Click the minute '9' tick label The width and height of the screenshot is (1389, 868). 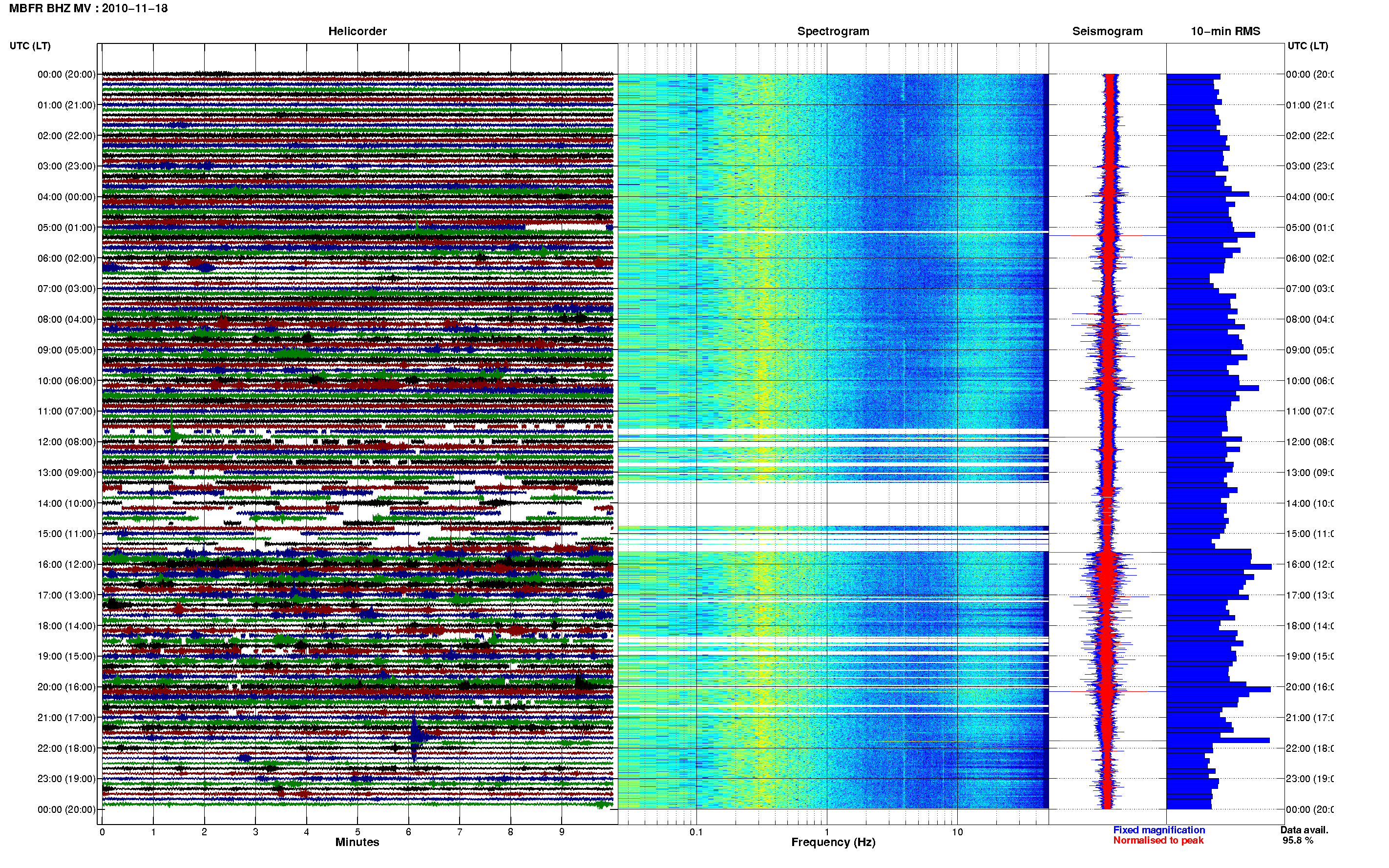pos(562,832)
